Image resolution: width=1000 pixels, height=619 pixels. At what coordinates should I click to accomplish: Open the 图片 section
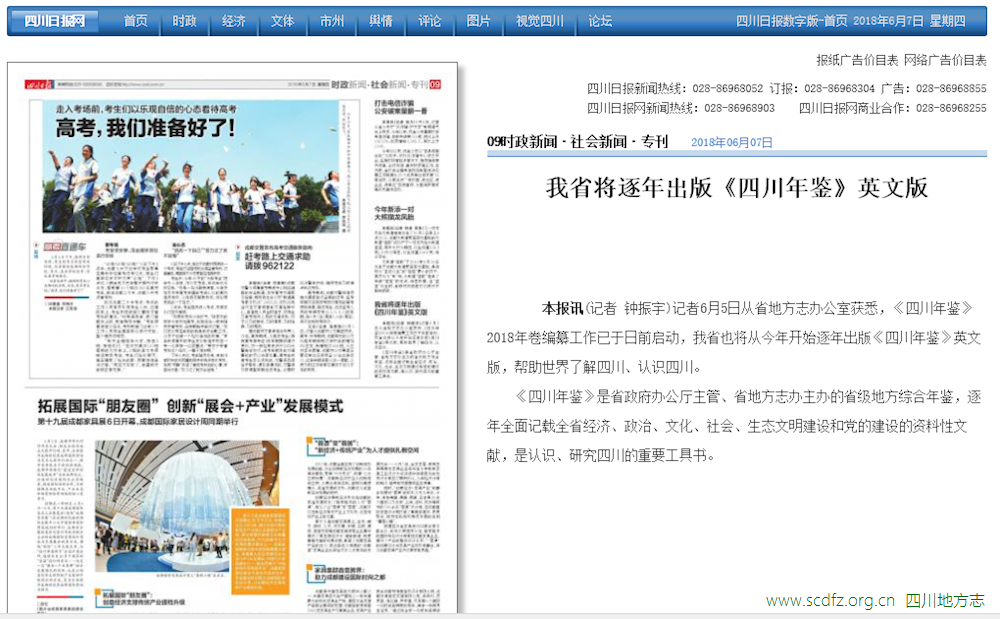point(479,21)
